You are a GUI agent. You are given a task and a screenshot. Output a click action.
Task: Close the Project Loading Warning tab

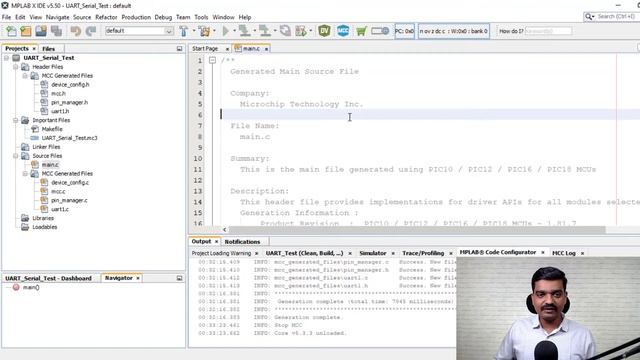tap(256, 253)
